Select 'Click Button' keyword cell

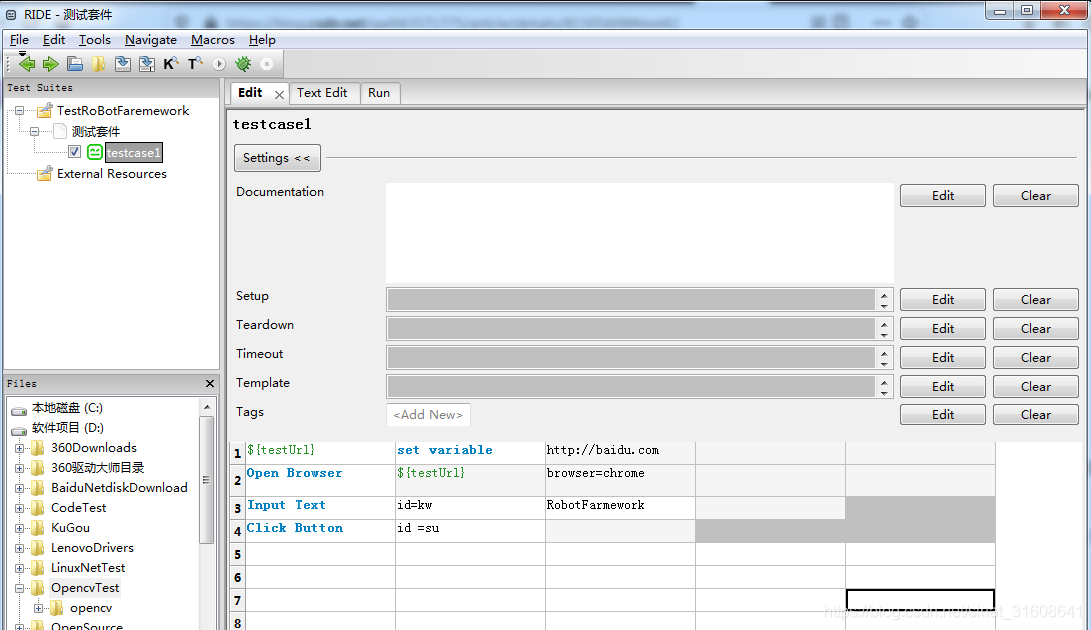point(320,530)
